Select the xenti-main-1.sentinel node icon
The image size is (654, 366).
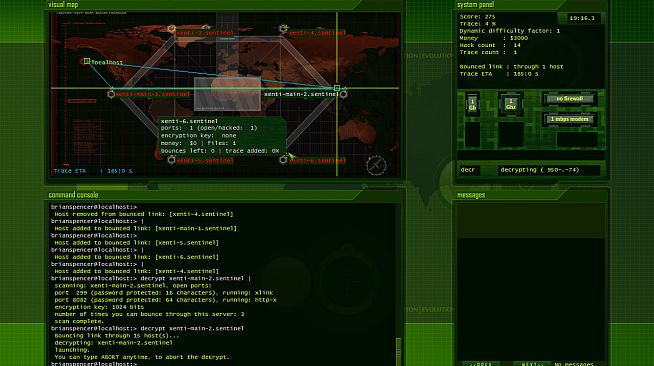coord(111,94)
